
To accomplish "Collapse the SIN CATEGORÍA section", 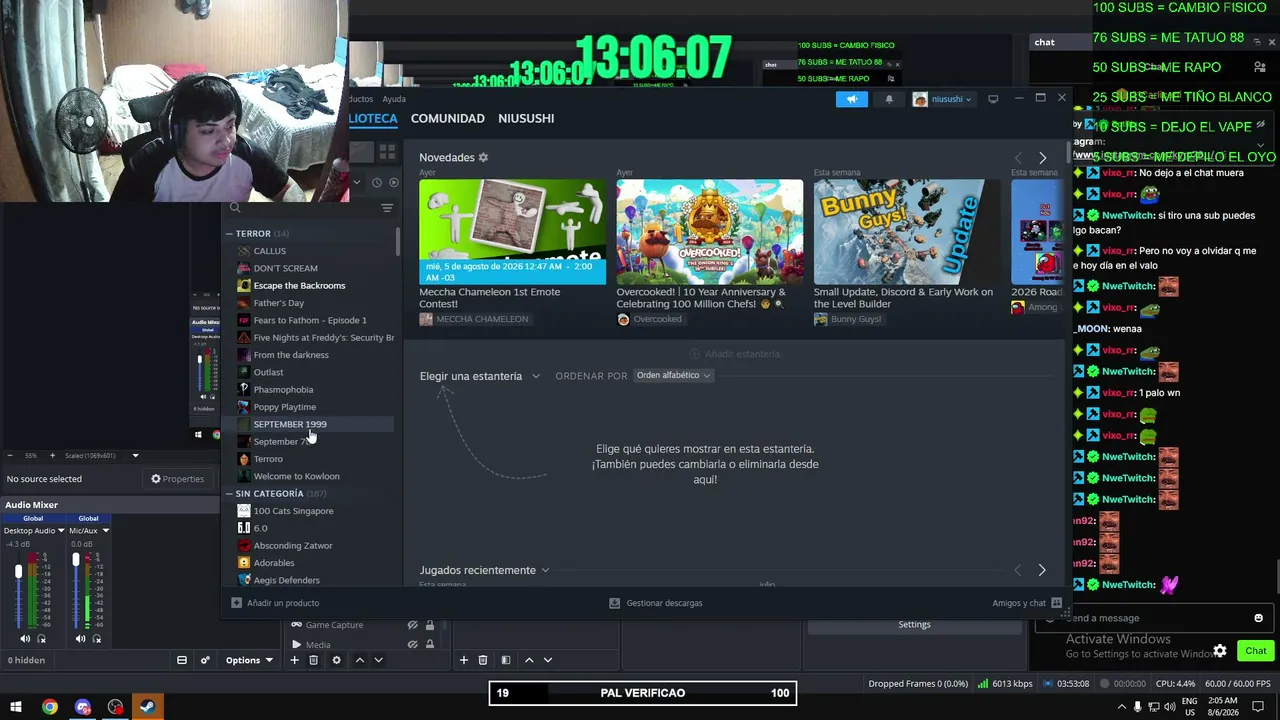I will (229, 494).
